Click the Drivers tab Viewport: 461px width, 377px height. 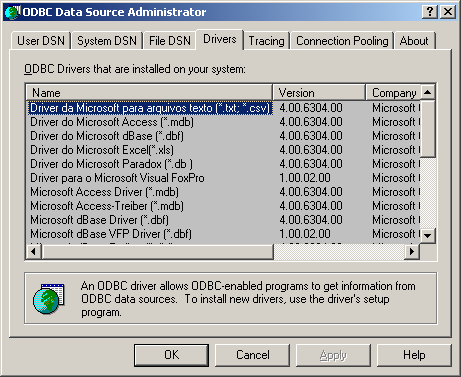(x=220, y=40)
